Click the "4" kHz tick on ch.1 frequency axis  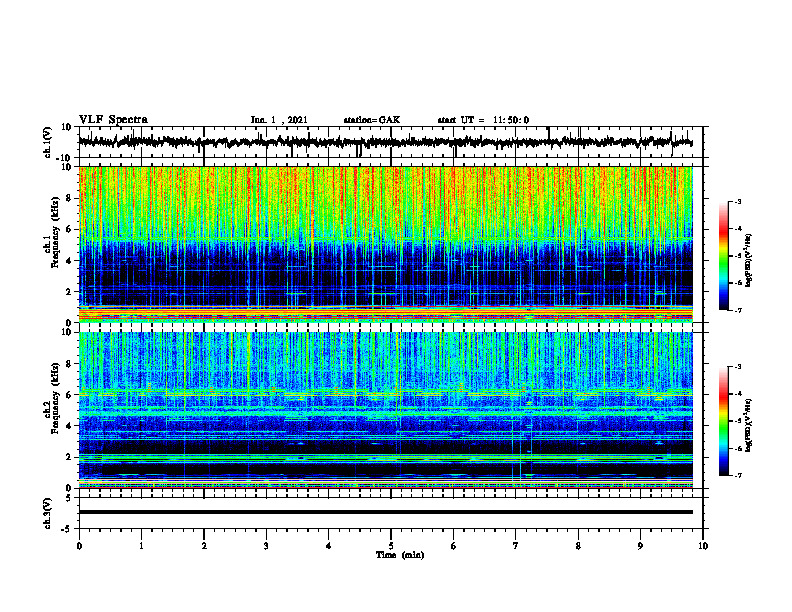[69, 261]
